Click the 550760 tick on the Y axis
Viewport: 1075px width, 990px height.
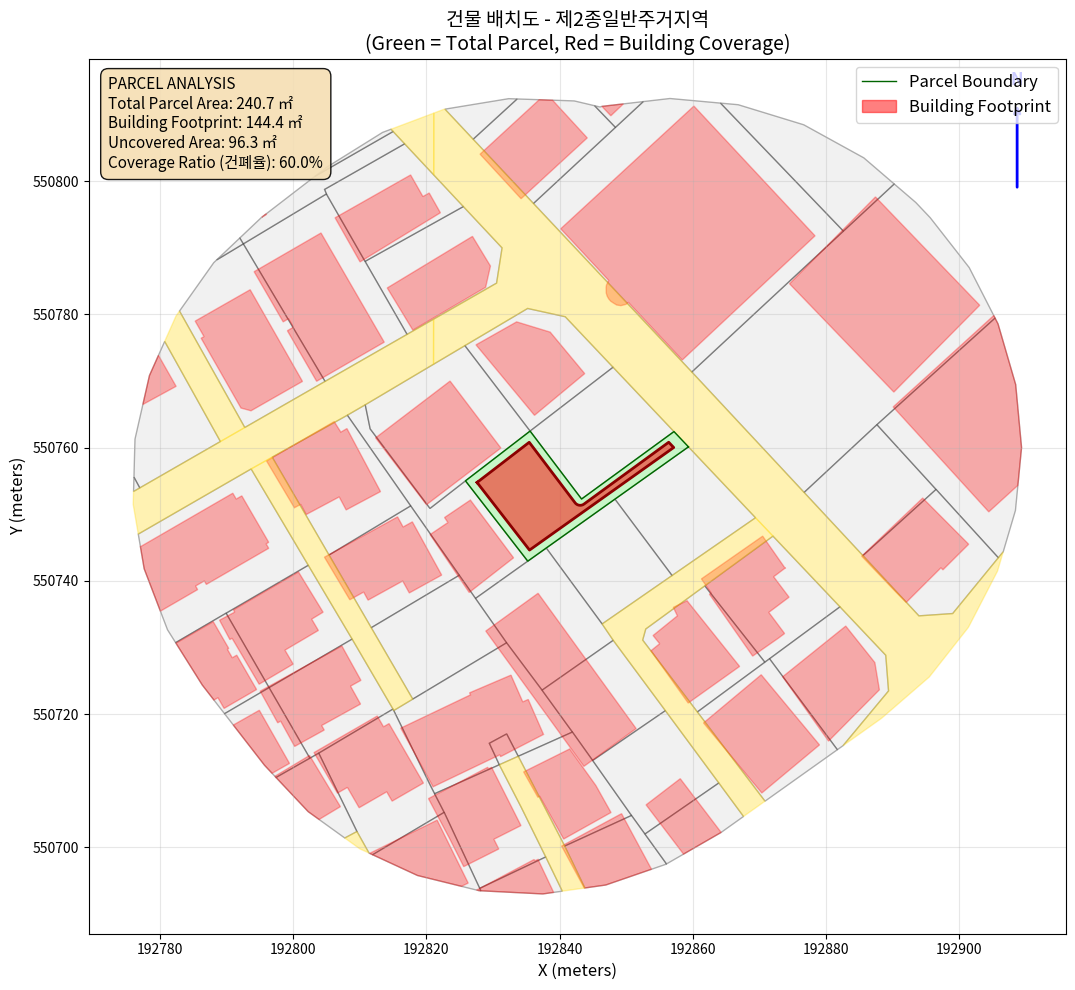(x=58, y=448)
